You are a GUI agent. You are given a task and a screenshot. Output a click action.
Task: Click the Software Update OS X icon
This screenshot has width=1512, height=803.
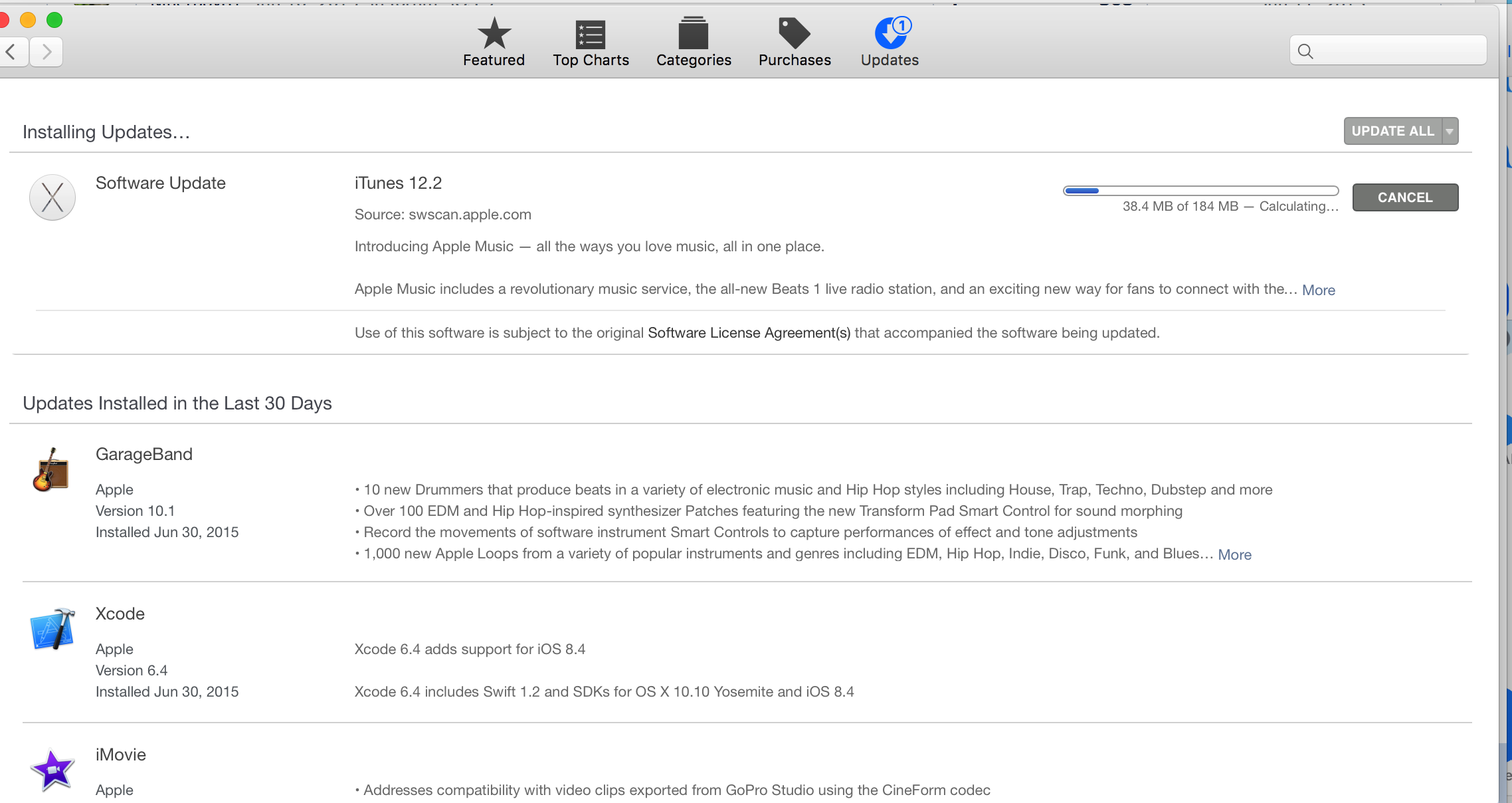coord(52,197)
